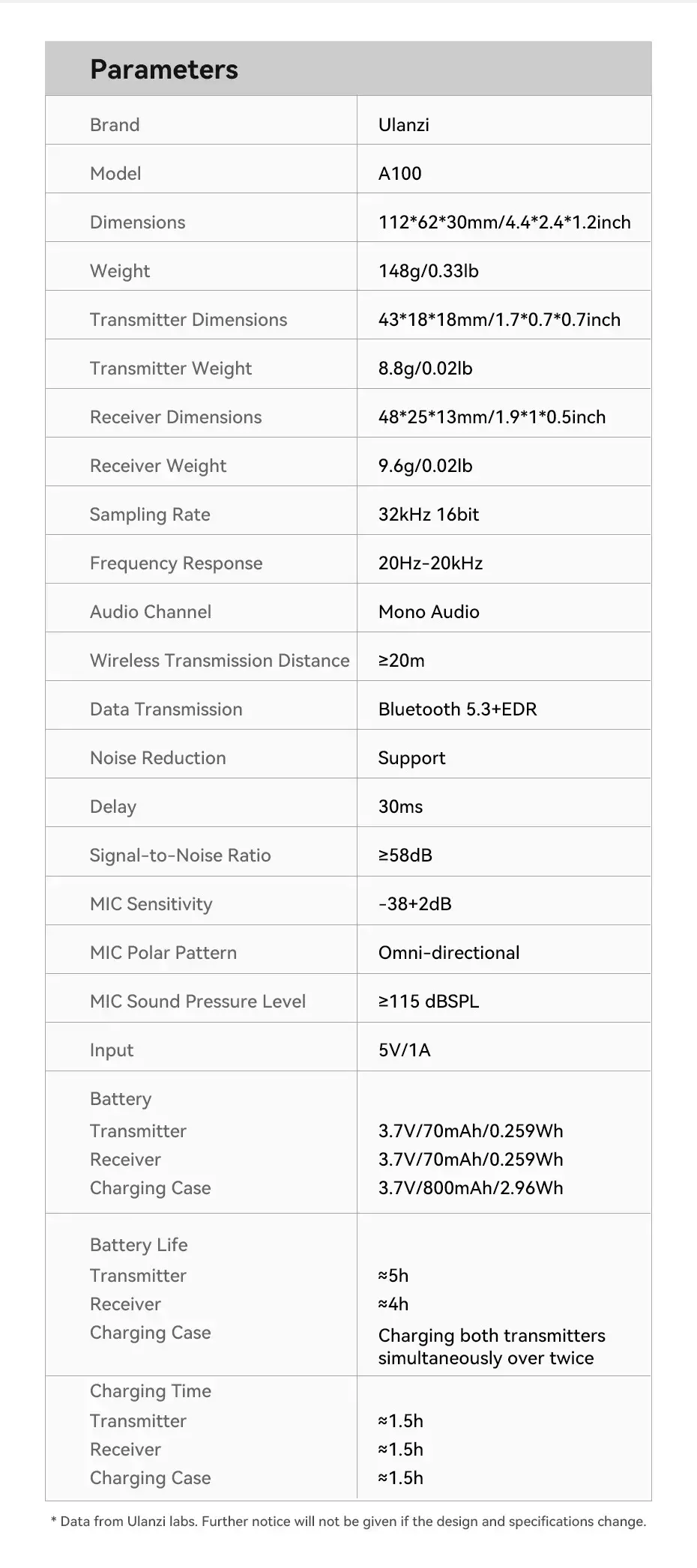
Task: Click the Bluetooth 5.3+EDR value
Action: coord(457,709)
